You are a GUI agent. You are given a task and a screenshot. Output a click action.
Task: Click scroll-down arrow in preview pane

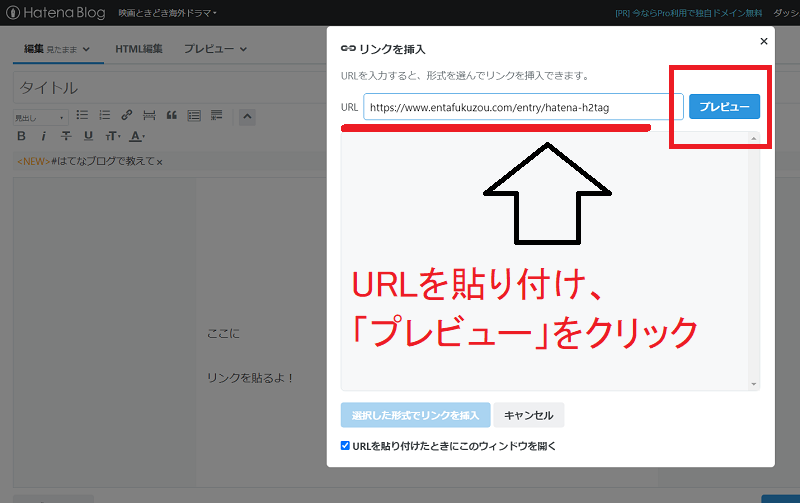[754, 384]
